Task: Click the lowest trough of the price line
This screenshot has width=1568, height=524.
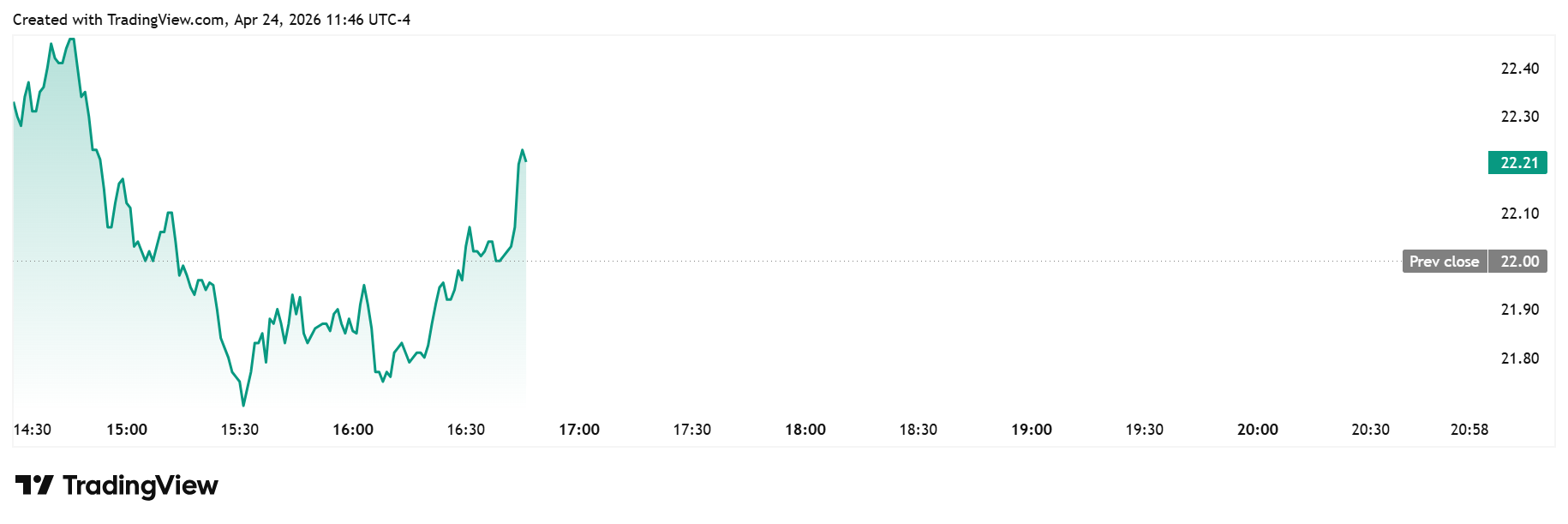Action: point(243,405)
